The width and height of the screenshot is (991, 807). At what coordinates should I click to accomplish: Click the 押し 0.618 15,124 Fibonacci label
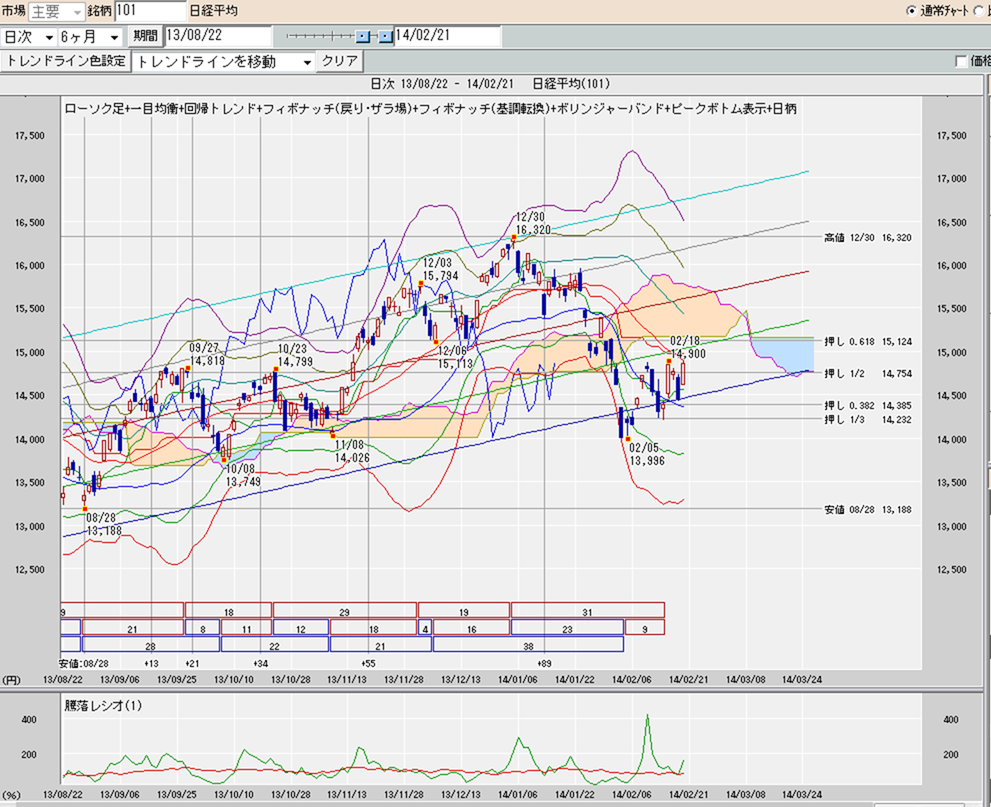pyautogui.click(x=868, y=341)
